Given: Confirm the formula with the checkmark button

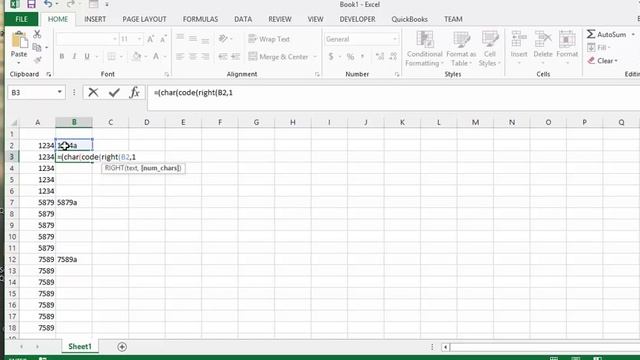Looking at the screenshot, I should click(114, 93).
